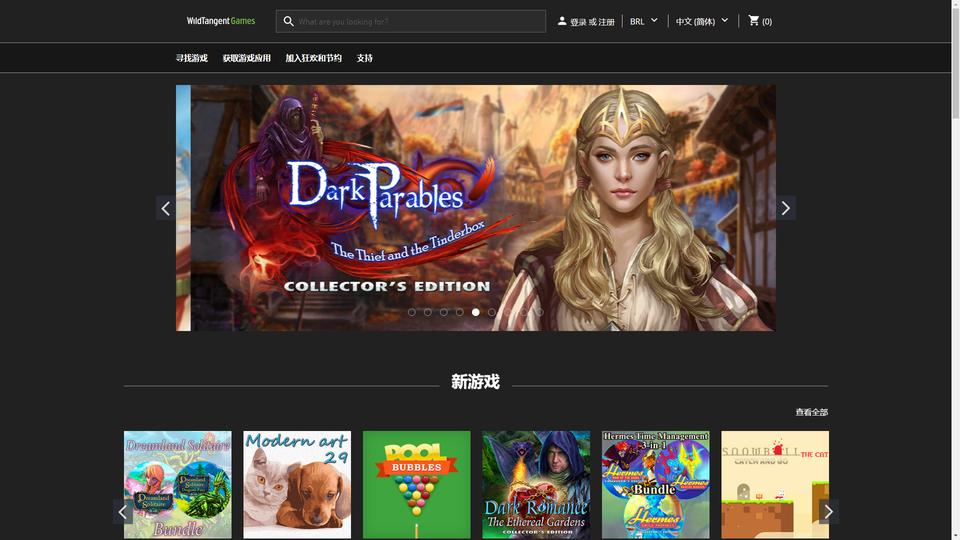
Task: Open the shopping cart icon
Action: pyautogui.click(x=754, y=21)
